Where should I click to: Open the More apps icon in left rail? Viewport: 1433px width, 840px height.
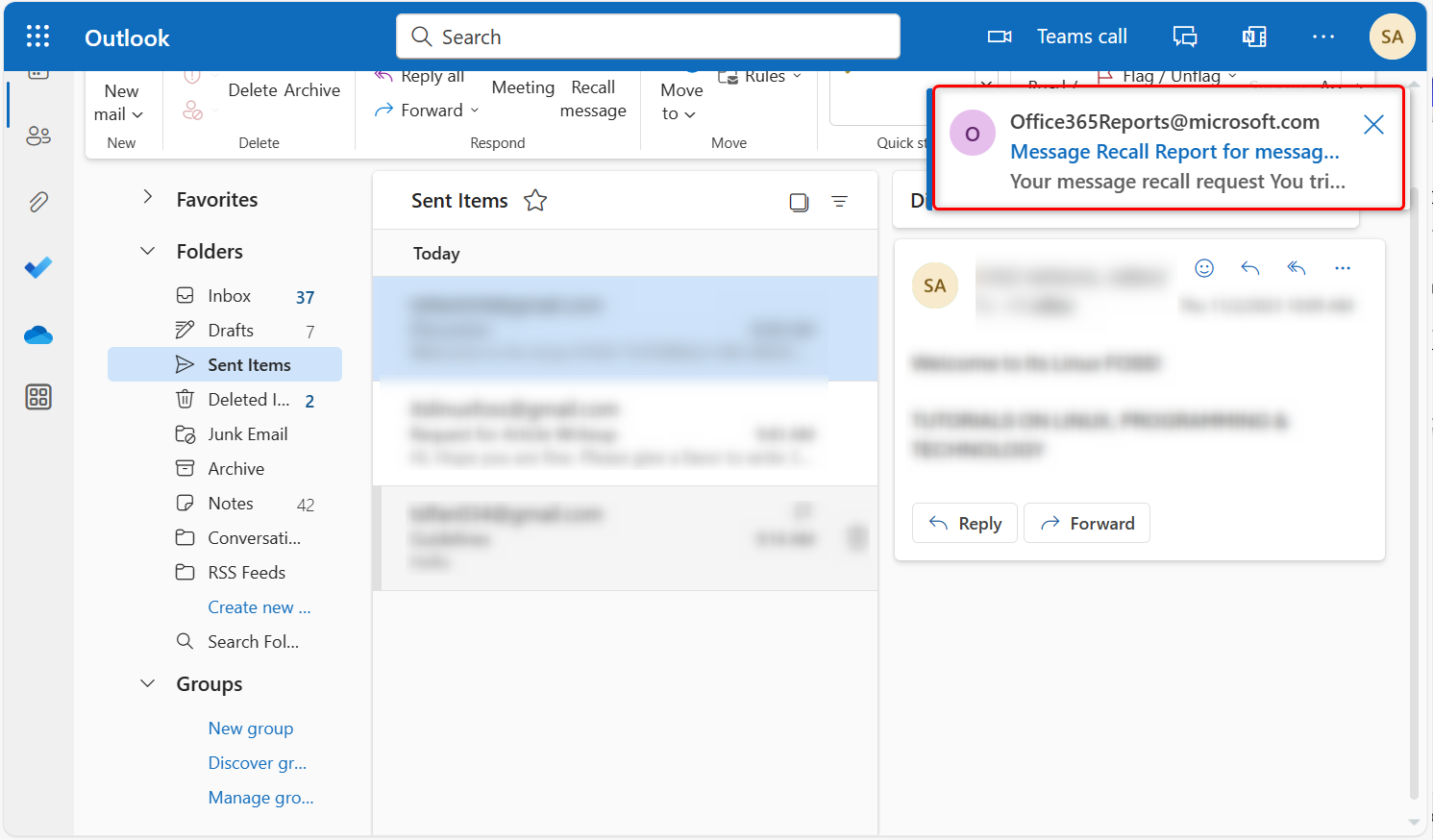[x=38, y=397]
